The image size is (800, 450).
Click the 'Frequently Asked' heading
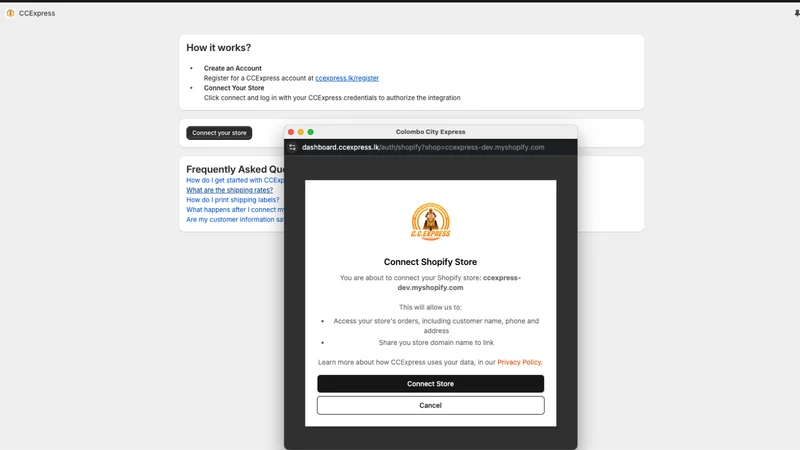[235, 169]
